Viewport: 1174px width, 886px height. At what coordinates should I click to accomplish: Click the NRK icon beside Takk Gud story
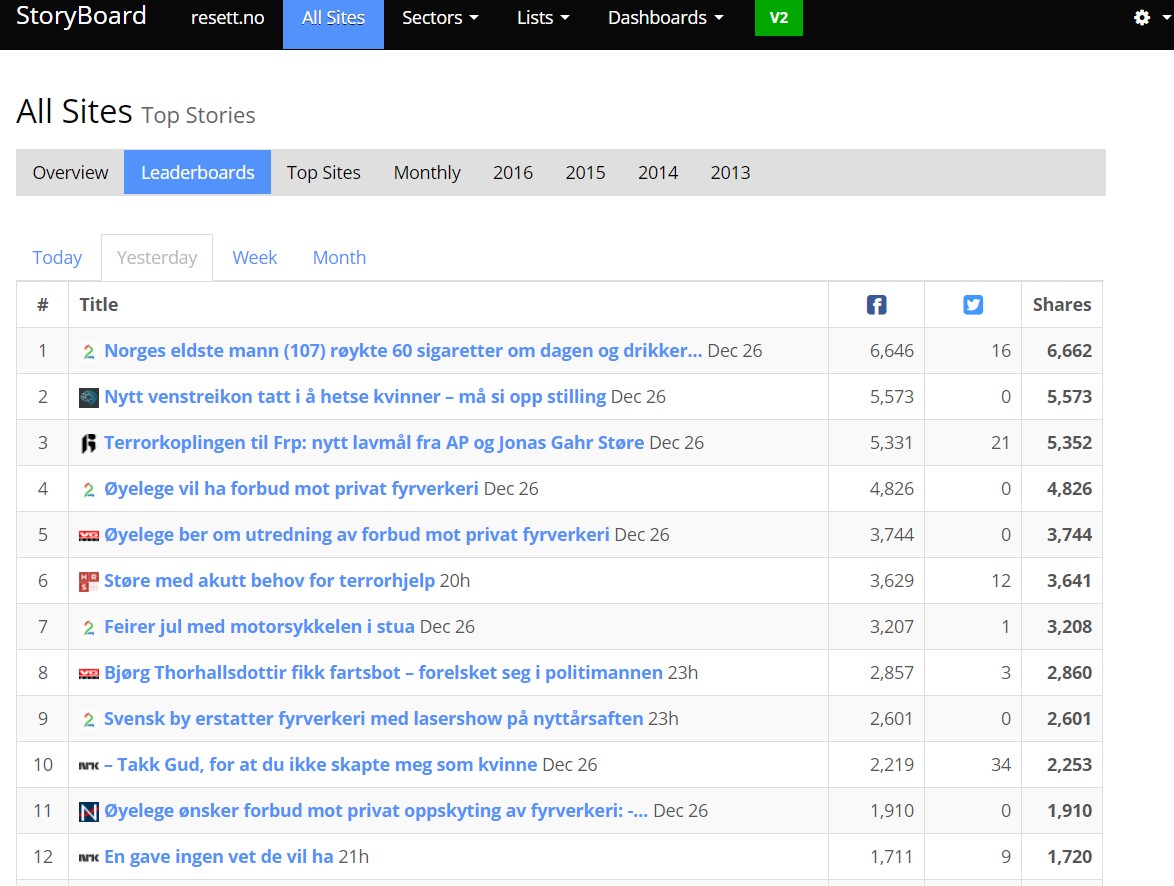coord(89,765)
